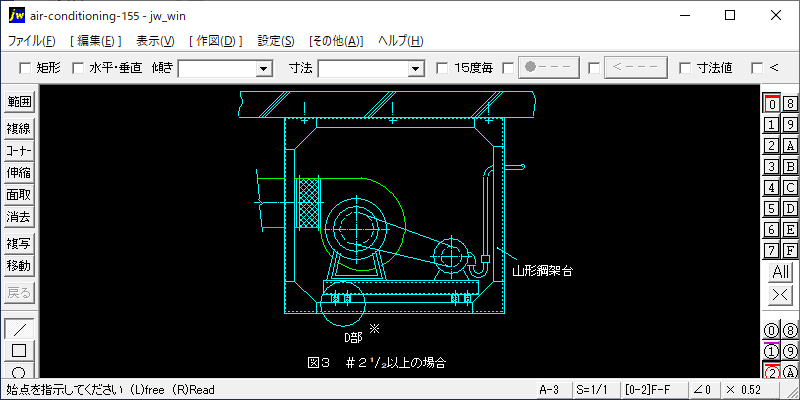The height and width of the screenshot is (400, 800).
Task: Select layer group circle 1
Action: [771, 352]
